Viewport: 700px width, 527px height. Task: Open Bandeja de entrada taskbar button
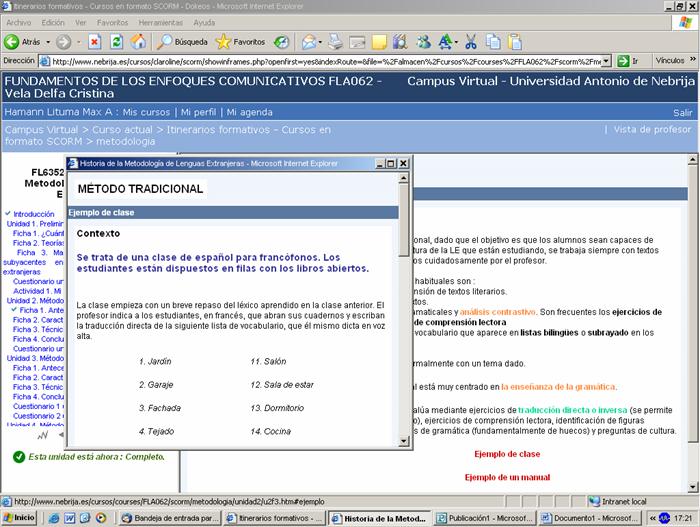pos(171,518)
